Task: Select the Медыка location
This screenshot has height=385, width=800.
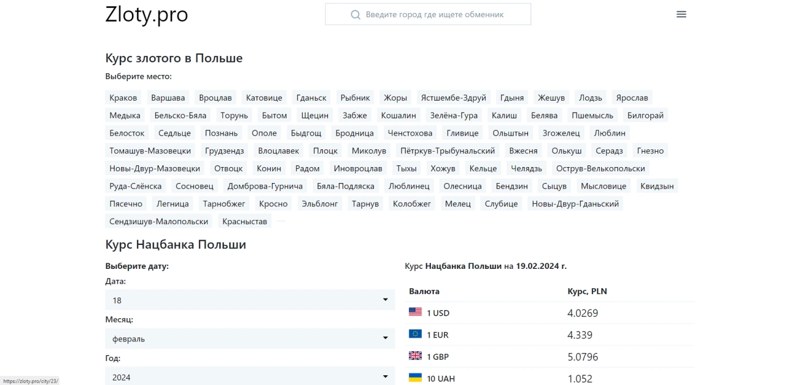Action: [x=125, y=115]
